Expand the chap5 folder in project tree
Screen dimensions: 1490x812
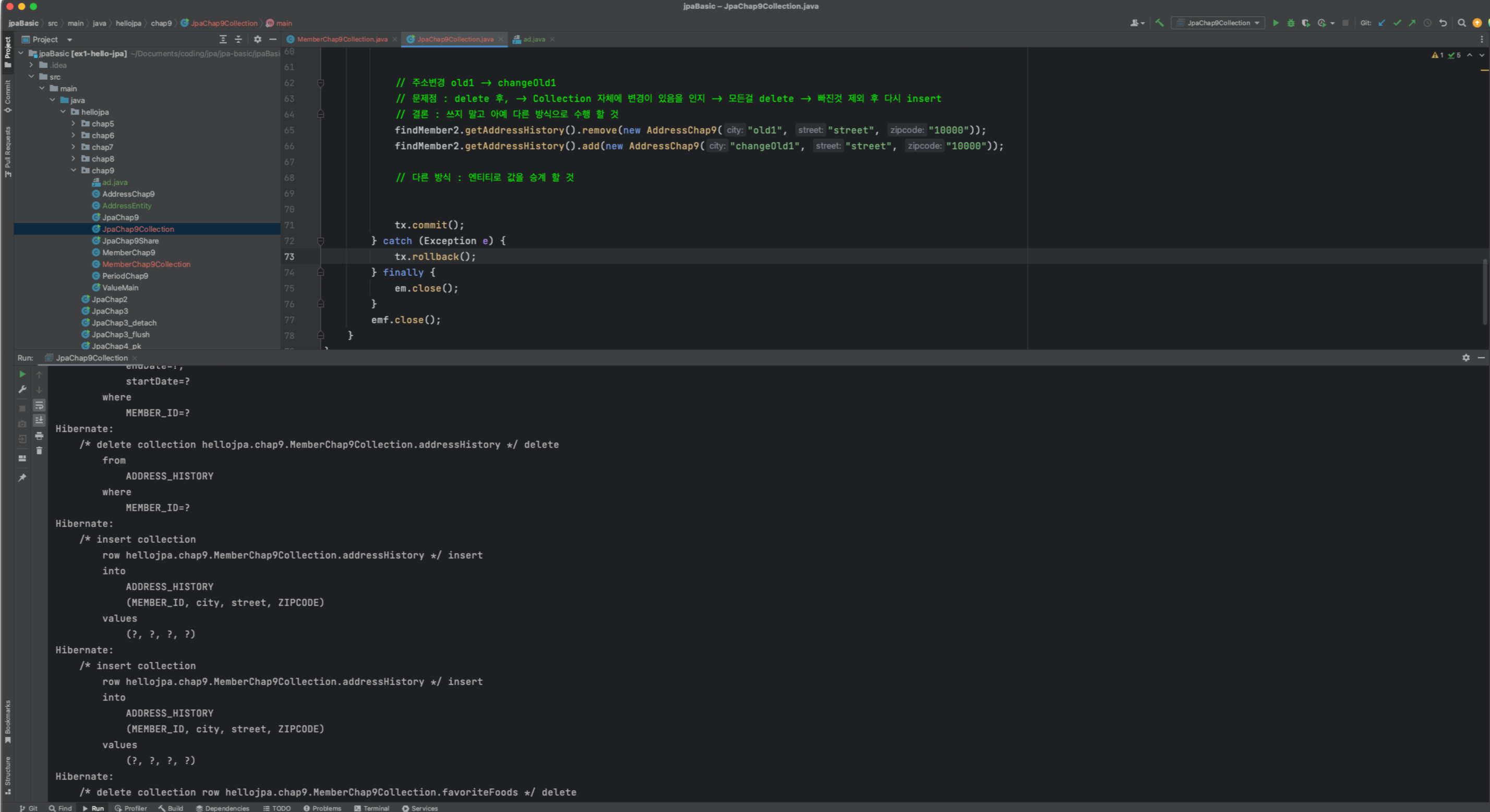[x=74, y=124]
